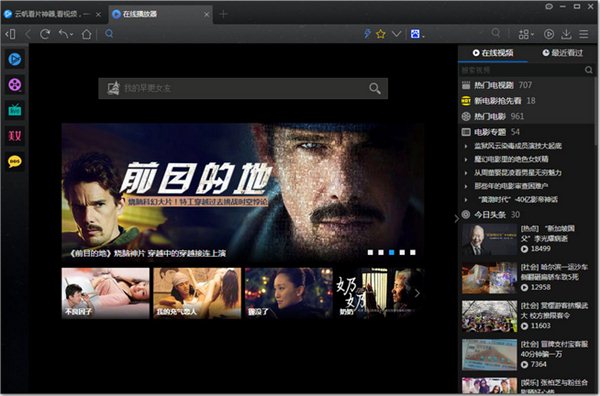Expand the address bar history chevron
The width and height of the screenshot is (600, 396).
tap(396, 34)
